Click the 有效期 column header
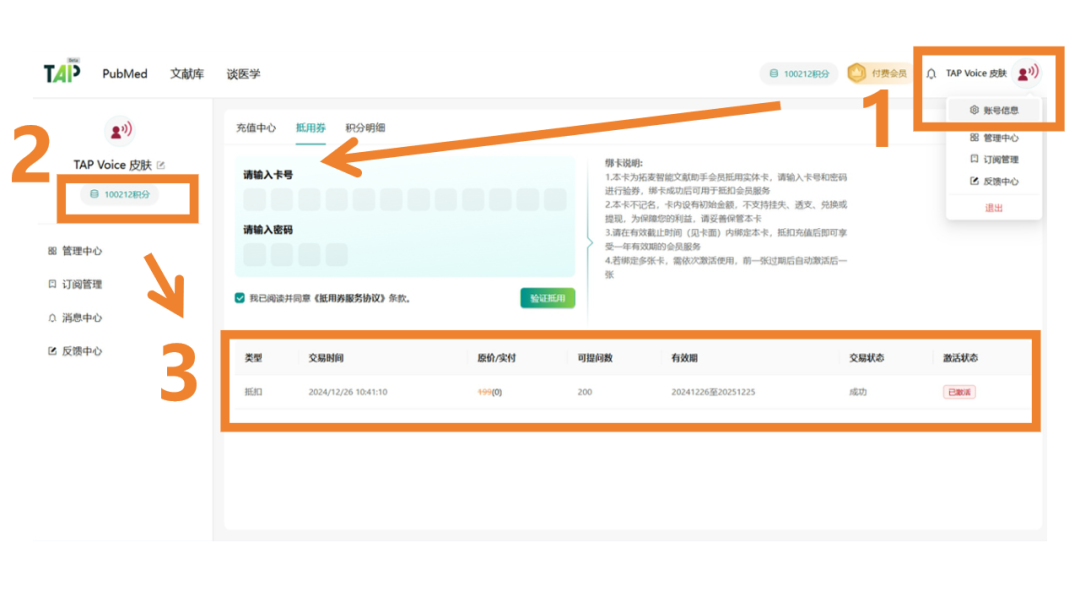The height and width of the screenshot is (608, 1080). click(685, 358)
